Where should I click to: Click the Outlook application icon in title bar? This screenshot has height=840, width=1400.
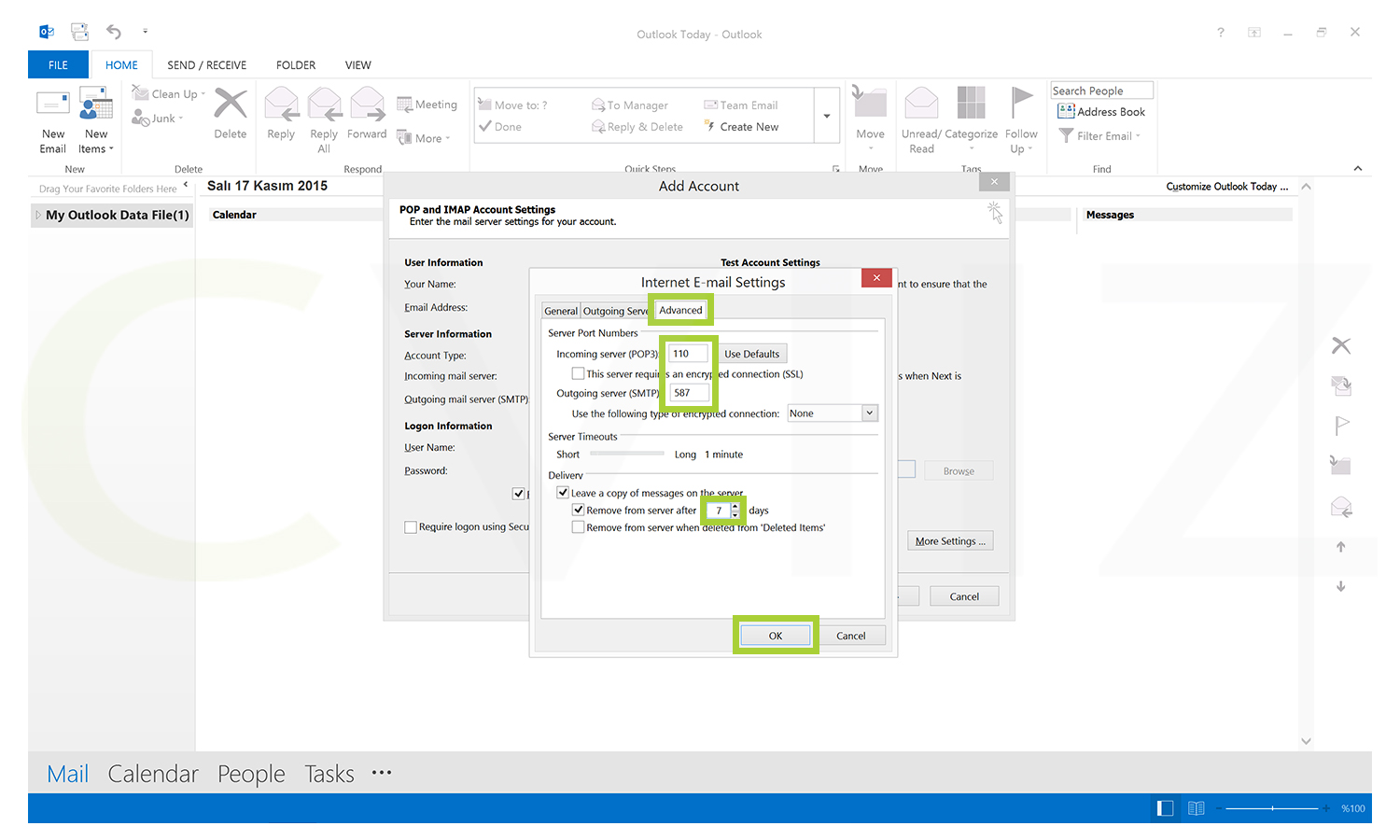click(47, 33)
